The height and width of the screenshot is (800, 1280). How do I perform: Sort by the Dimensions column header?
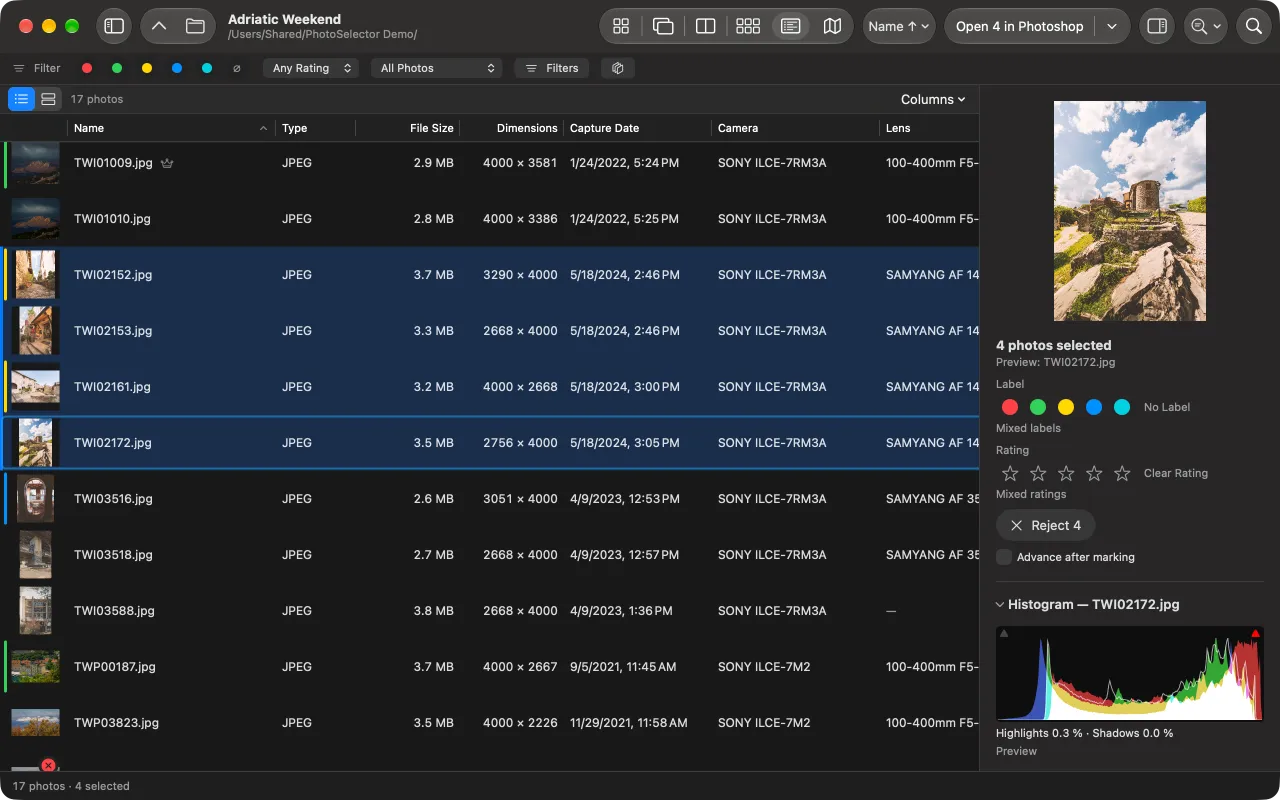[x=512, y=128]
